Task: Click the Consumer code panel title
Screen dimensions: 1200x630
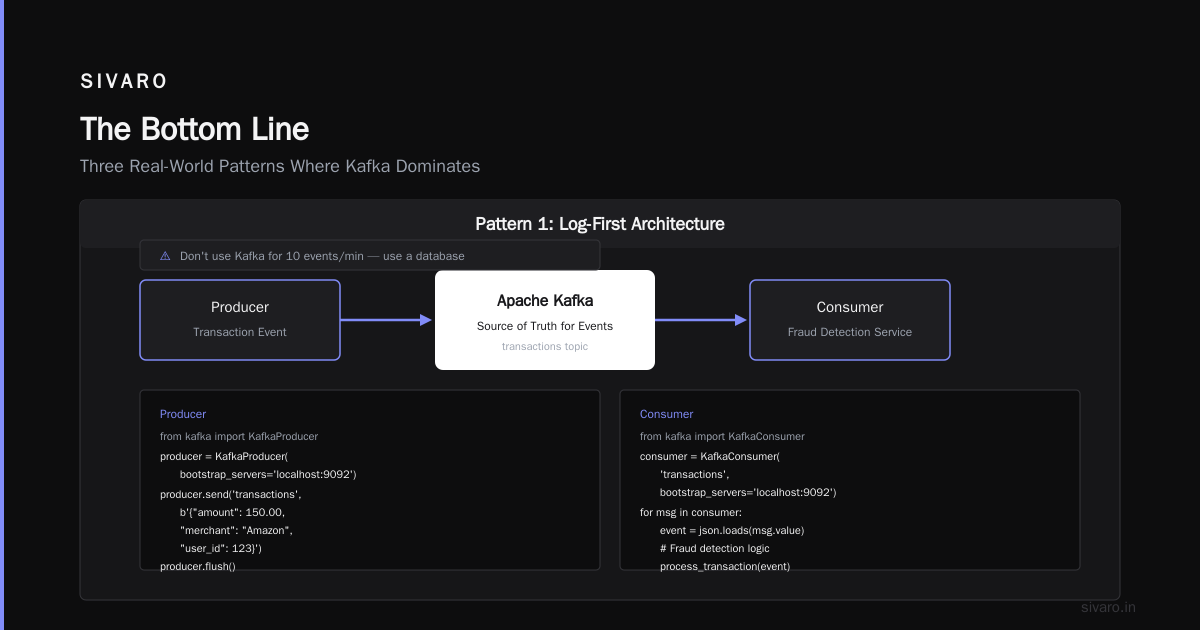Action: click(x=666, y=414)
